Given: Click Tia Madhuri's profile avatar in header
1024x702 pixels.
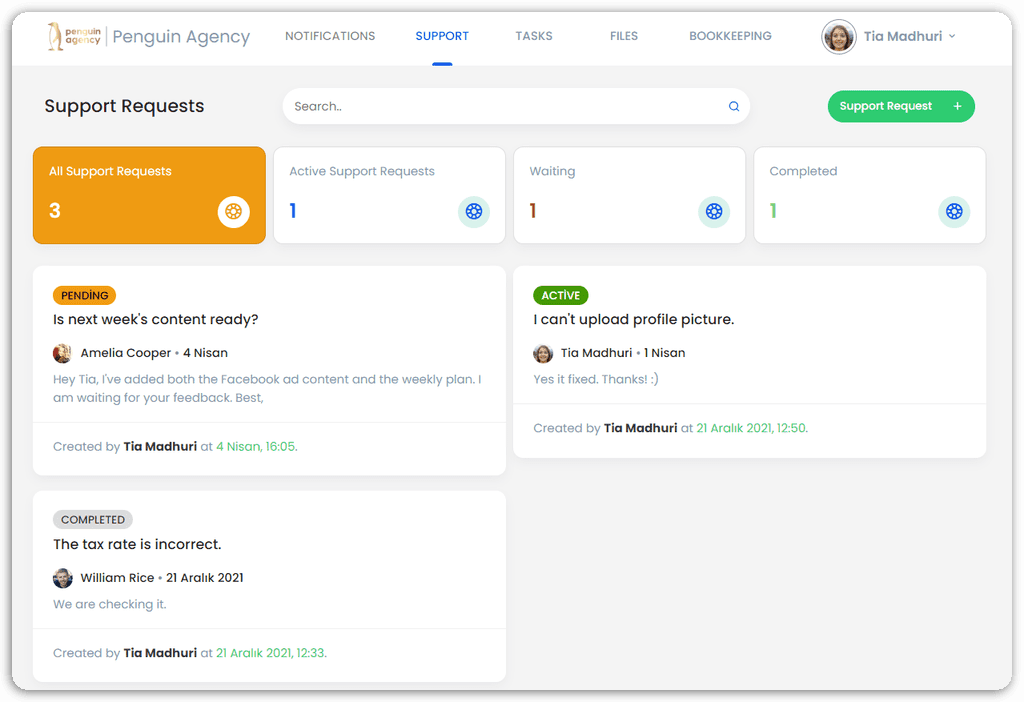Looking at the screenshot, I should 839,37.
